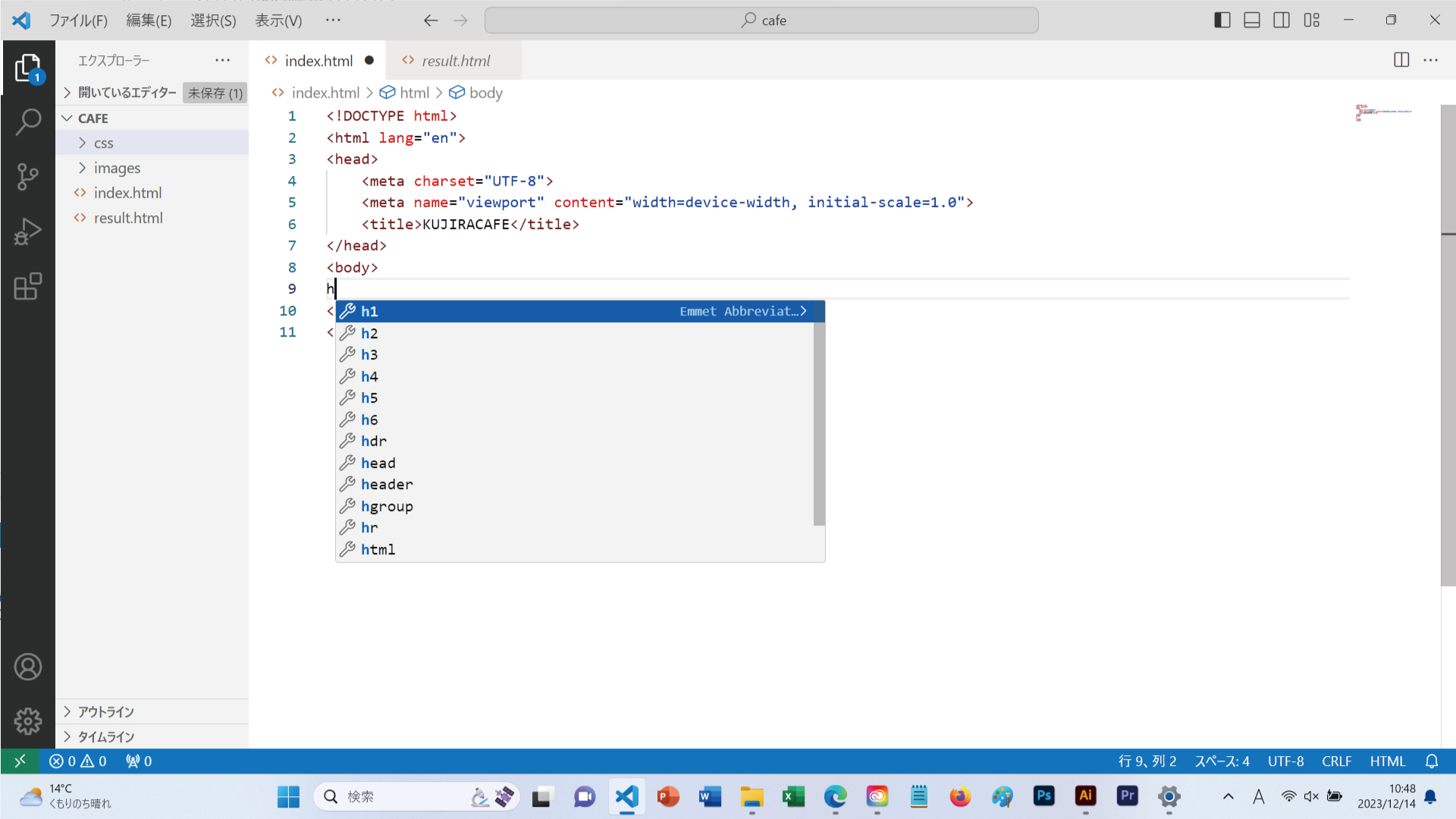Open the Search view
This screenshot has height=819, width=1456.
pyautogui.click(x=28, y=121)
